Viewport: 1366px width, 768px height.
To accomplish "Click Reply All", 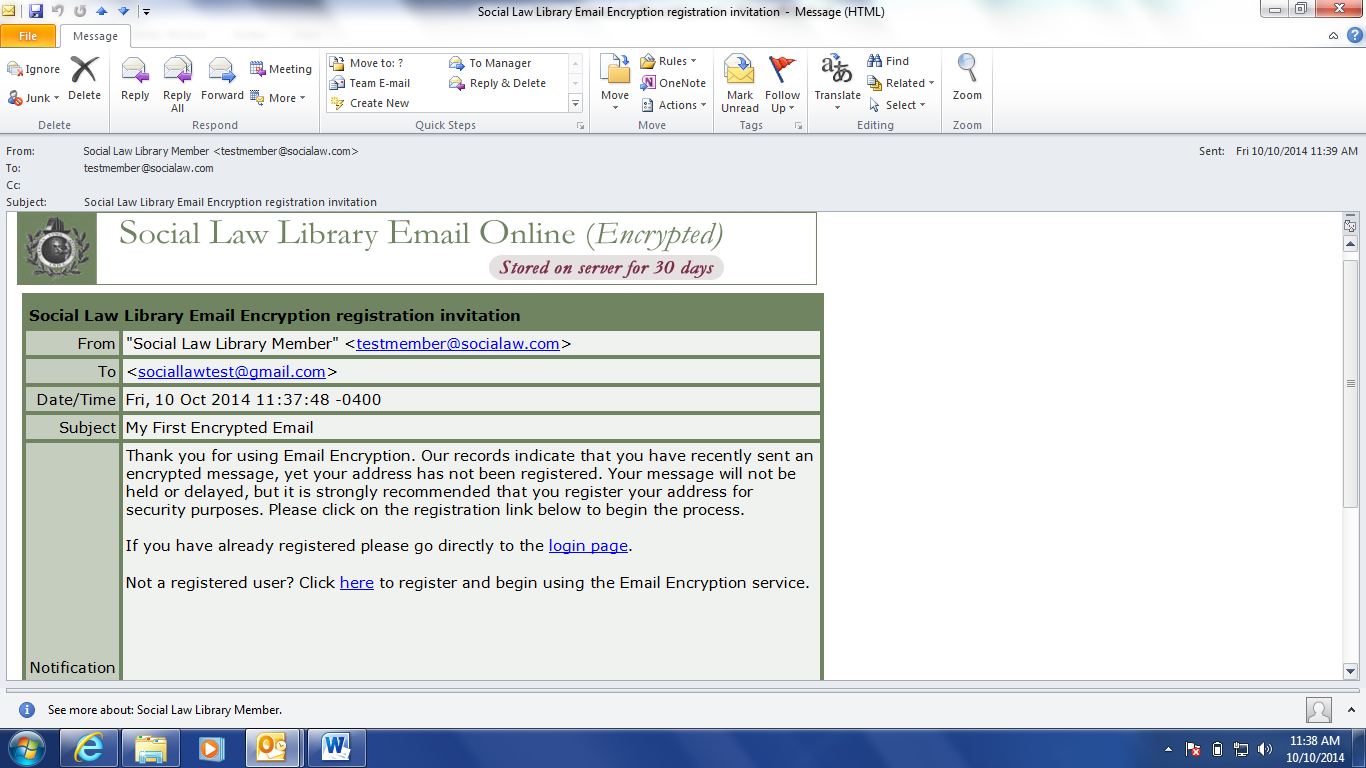I will tap(177, 85).
